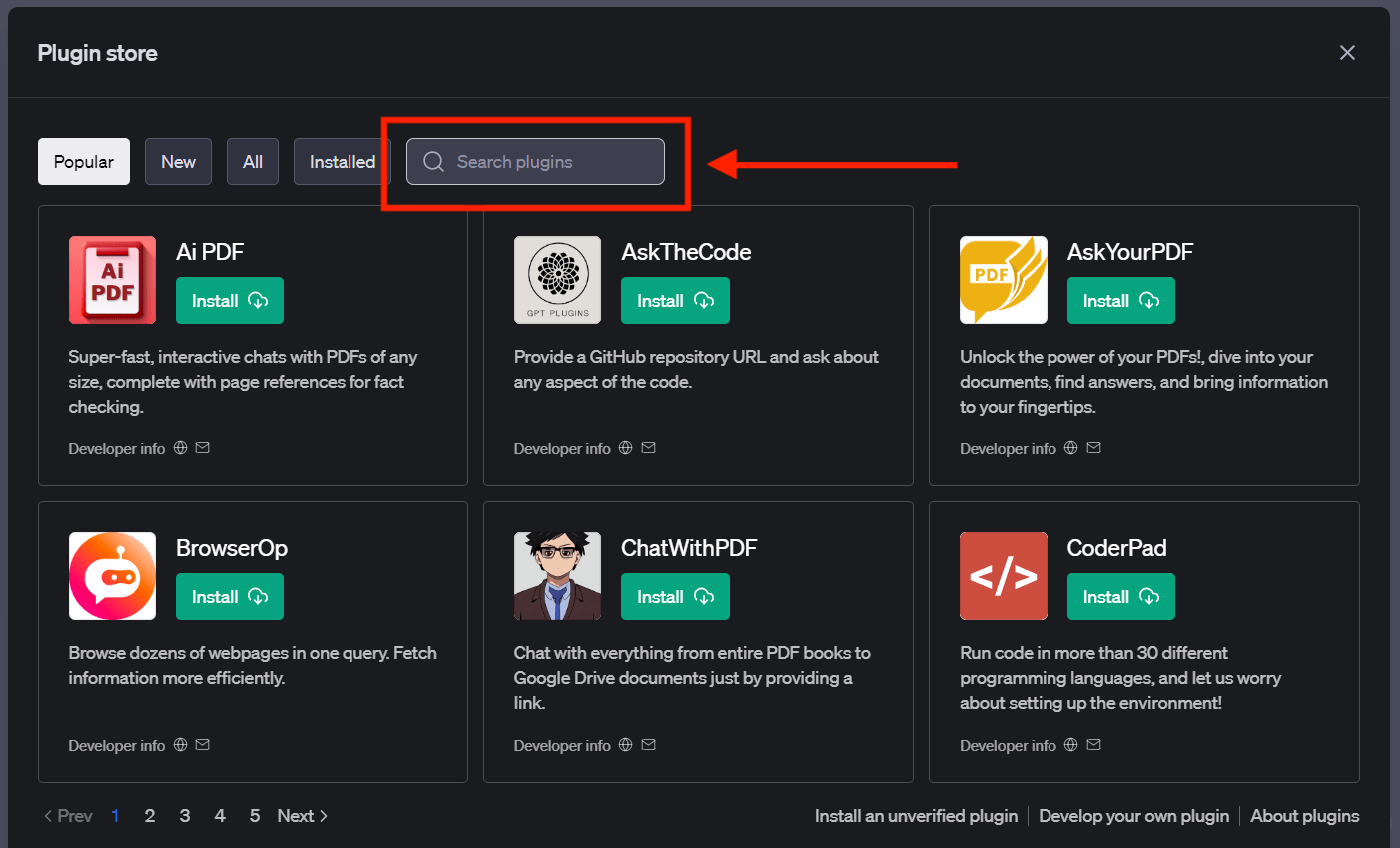Open CoderPad developer email icon
Viewport: 1400px width, 848px height.
point(1093,745)
